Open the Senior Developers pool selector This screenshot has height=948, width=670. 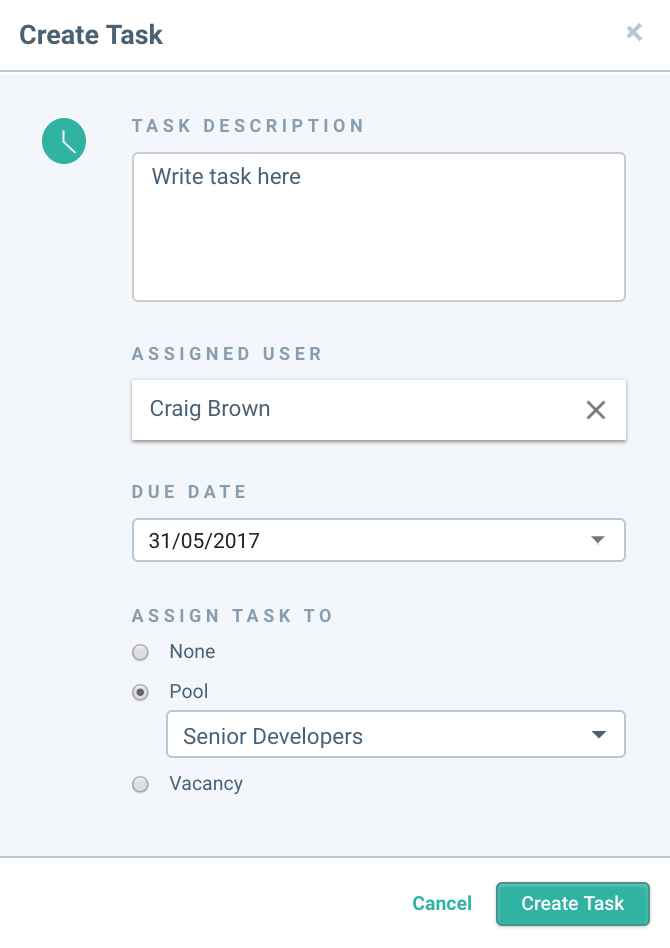pos(395,734)
